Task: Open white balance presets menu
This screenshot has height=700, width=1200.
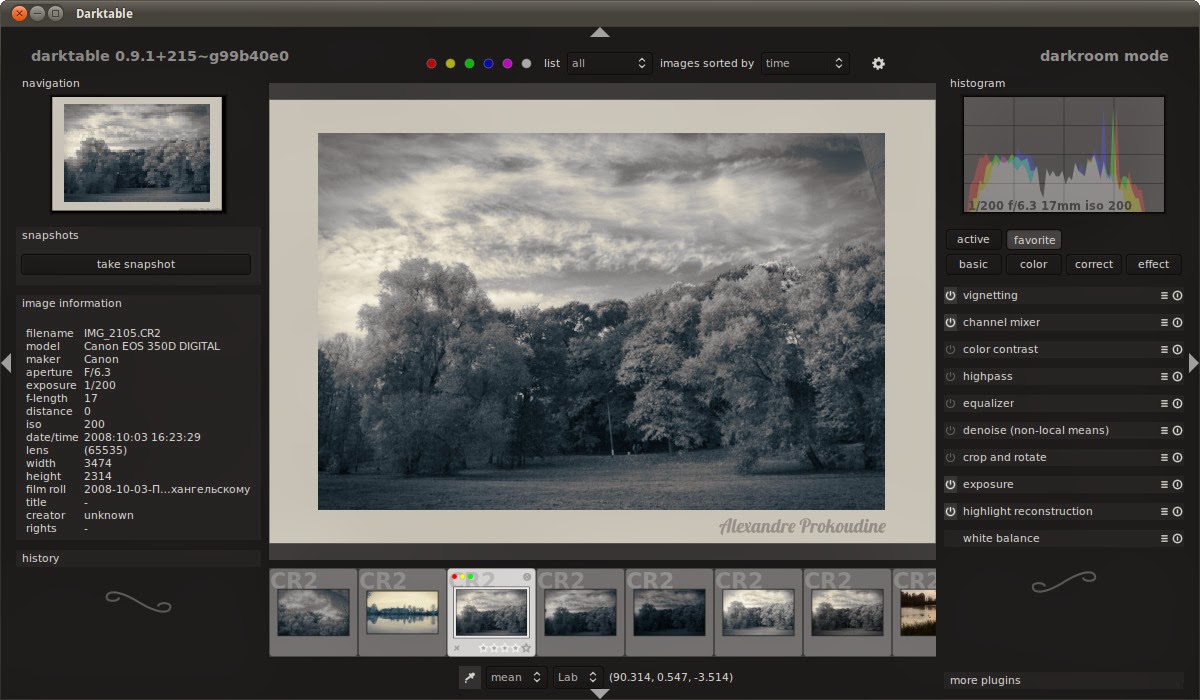Action: point(1165,538)
